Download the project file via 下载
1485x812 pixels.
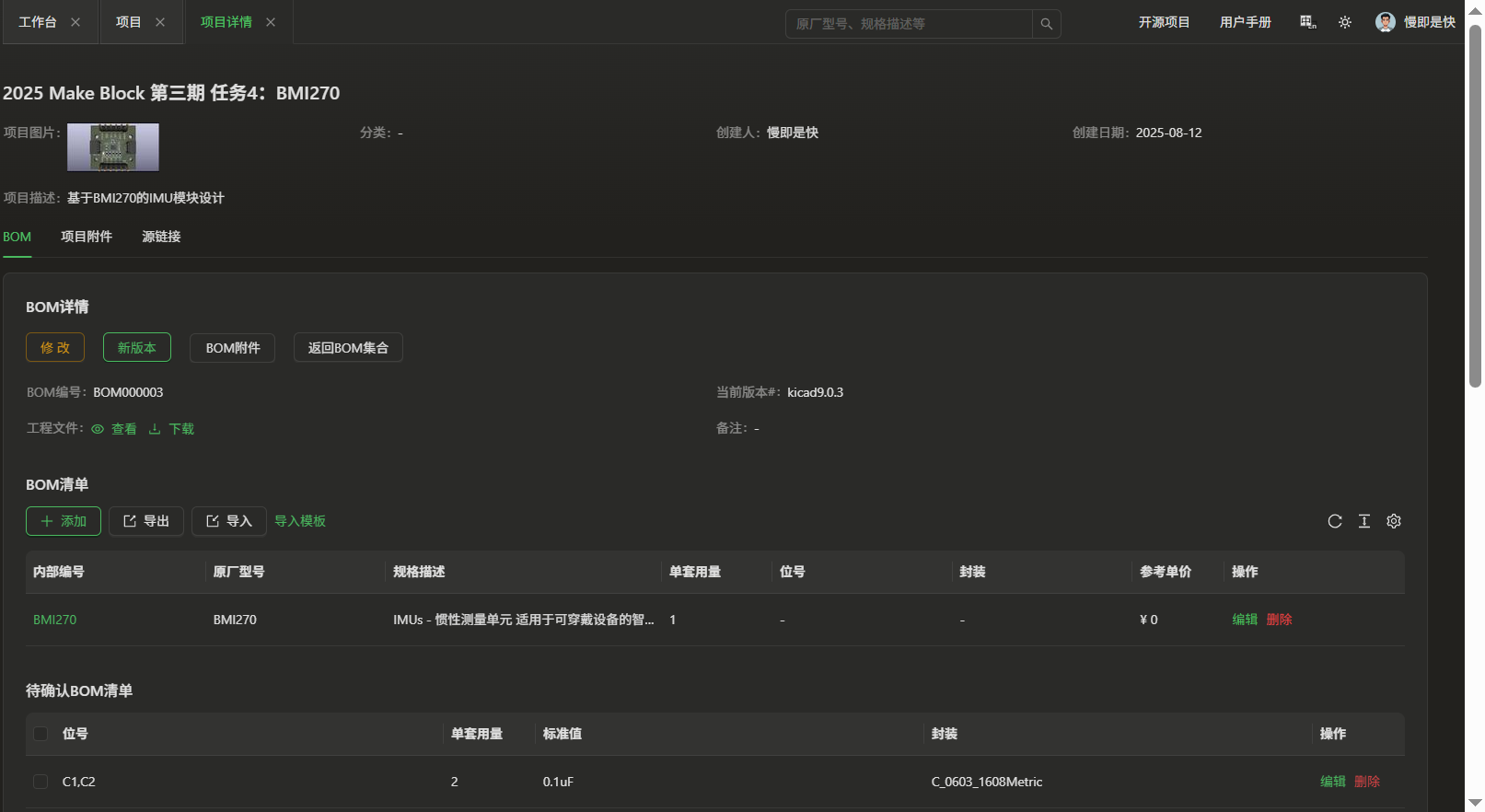point(172,429)
